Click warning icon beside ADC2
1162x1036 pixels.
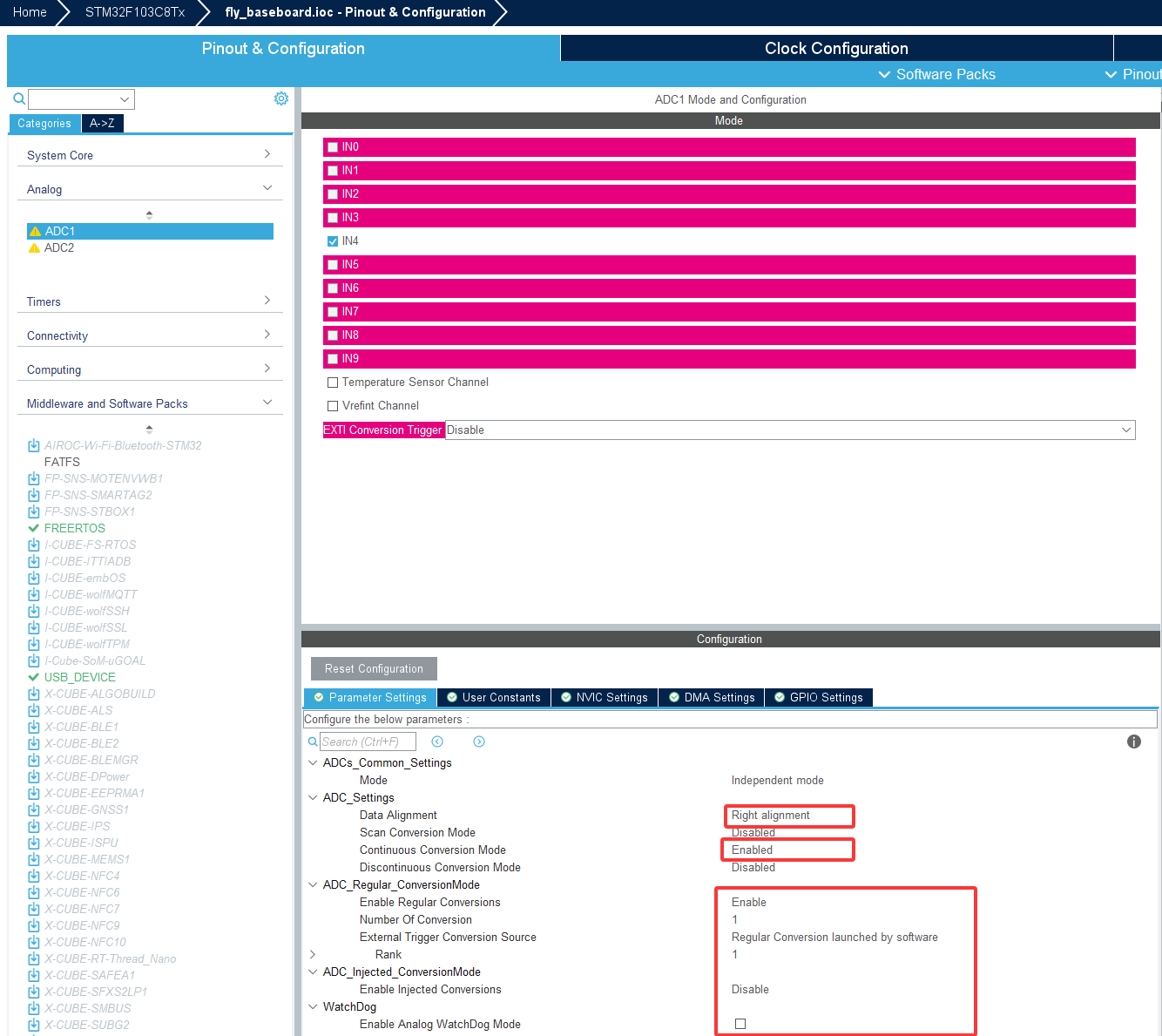point(35,248)
